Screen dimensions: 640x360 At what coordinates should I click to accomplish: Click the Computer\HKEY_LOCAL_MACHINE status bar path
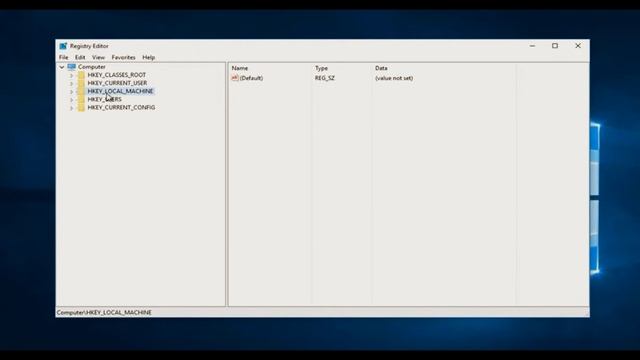pyautogui.click(x=104, y=313)
